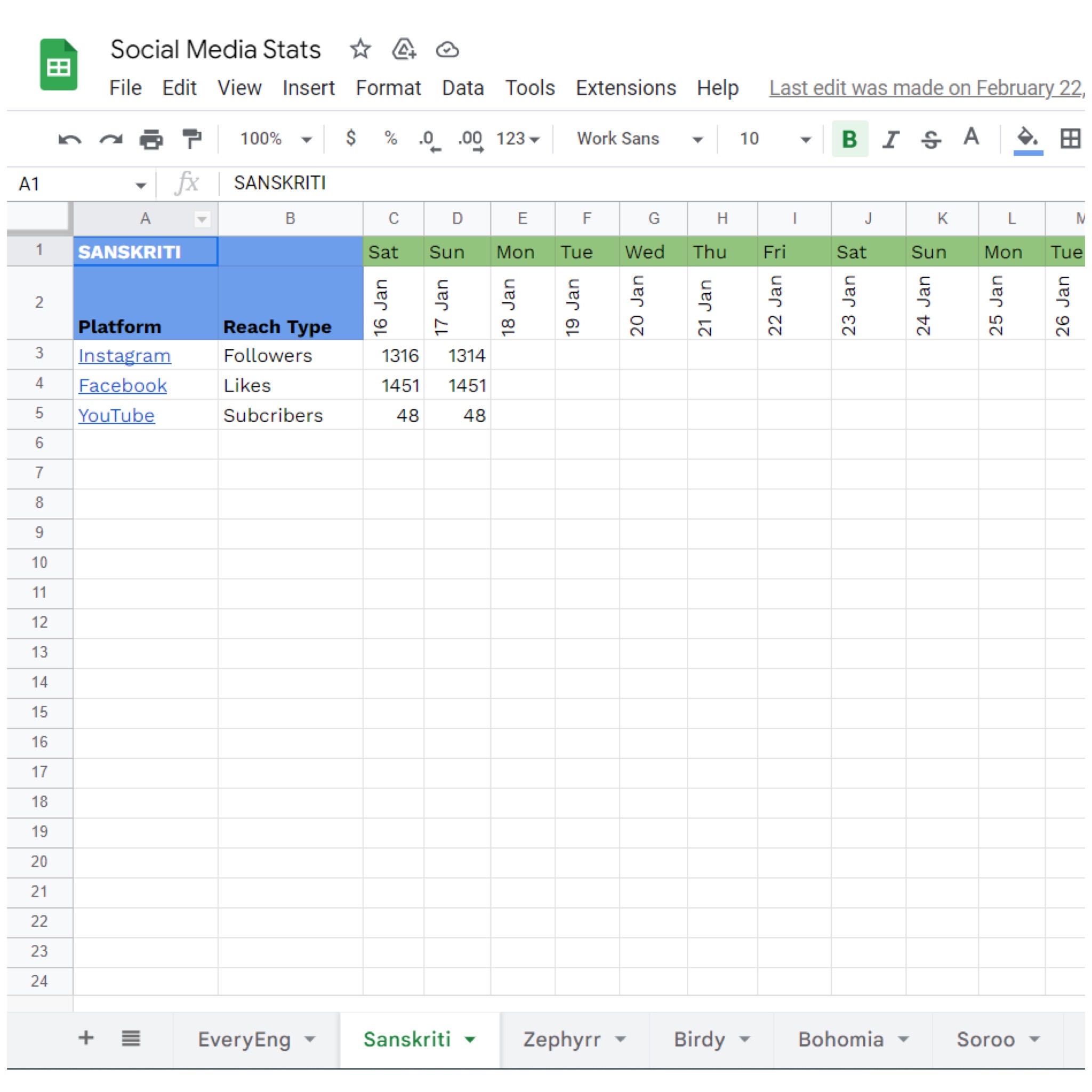The image size is (1092, 1092).
Task: Open the font size 10 dropdown
Action: click(x=774, y=139)
